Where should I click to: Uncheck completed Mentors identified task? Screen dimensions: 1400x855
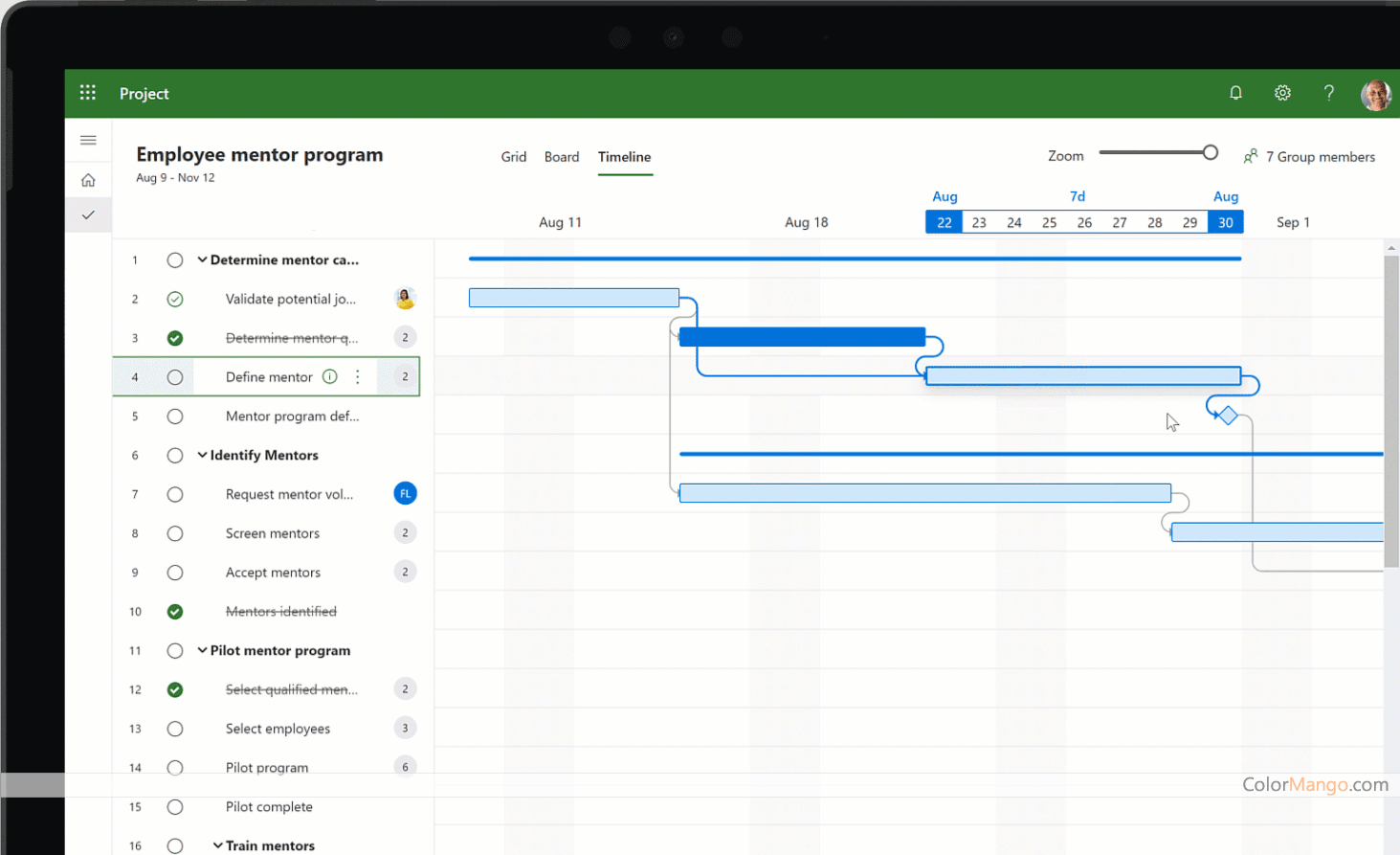(x=175, y=612)
